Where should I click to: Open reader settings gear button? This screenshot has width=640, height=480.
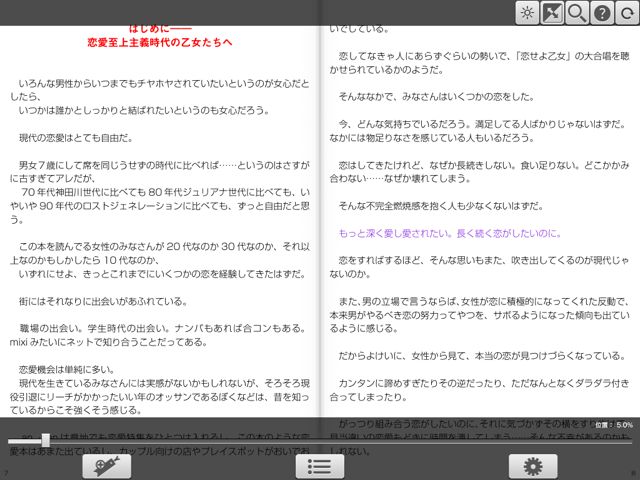tap(533, 466)
